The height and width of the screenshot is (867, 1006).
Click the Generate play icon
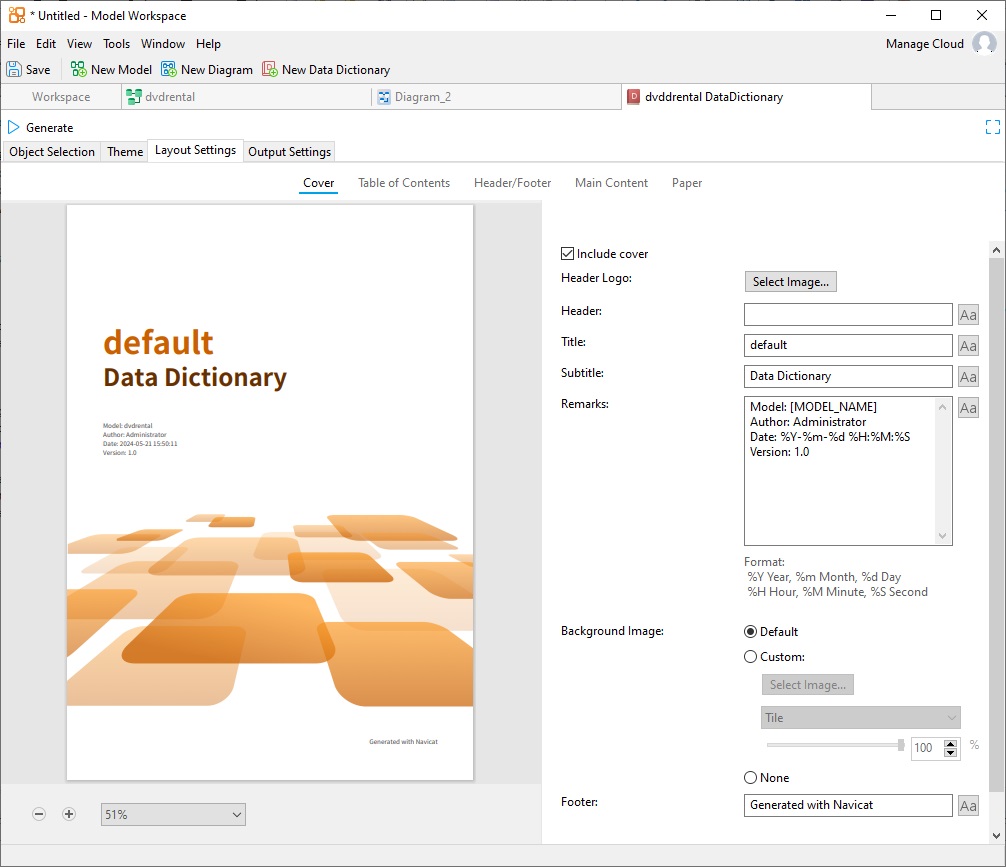[x=13, y=127]
